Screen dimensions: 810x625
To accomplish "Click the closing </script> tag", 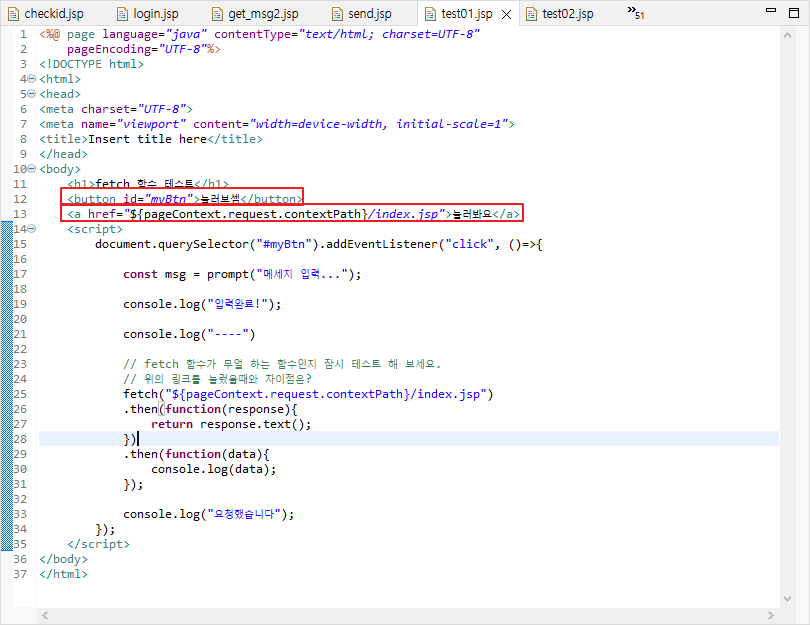I will click(98, 544).
